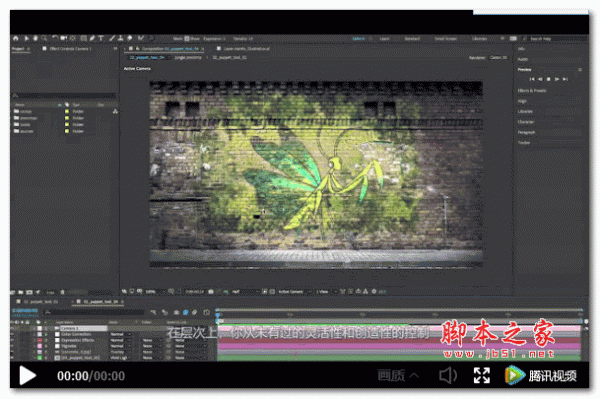Viewport: 600px width, 399px height.
Task: Switch to the Libraries workspace
Action: (x=479, y=39)
